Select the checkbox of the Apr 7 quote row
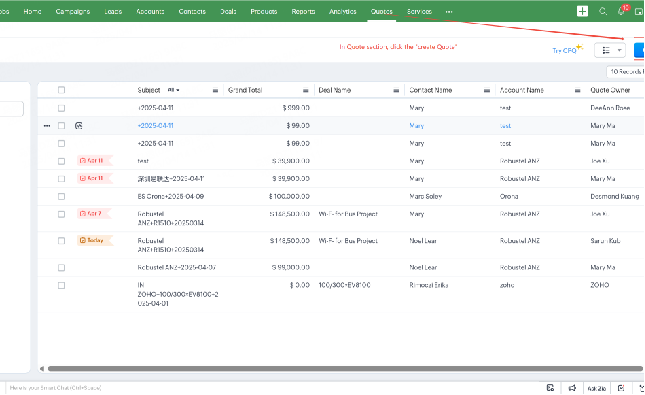This screenshot has width=645, height=395. 61,214
